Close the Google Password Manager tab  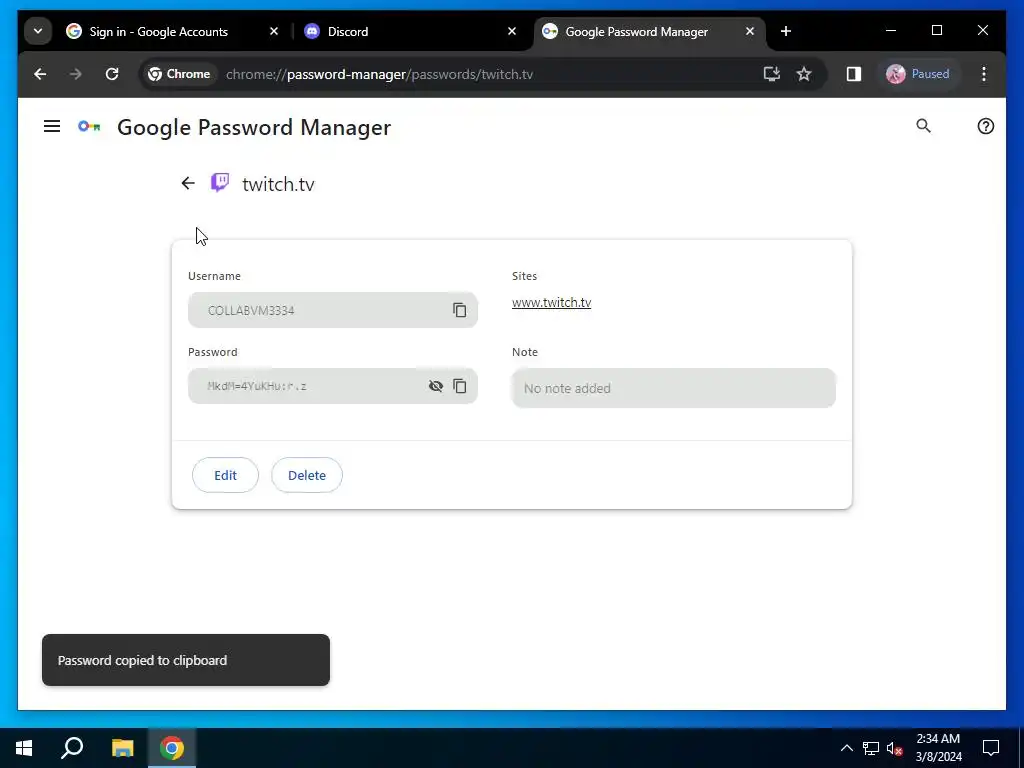tap(750, 31)
